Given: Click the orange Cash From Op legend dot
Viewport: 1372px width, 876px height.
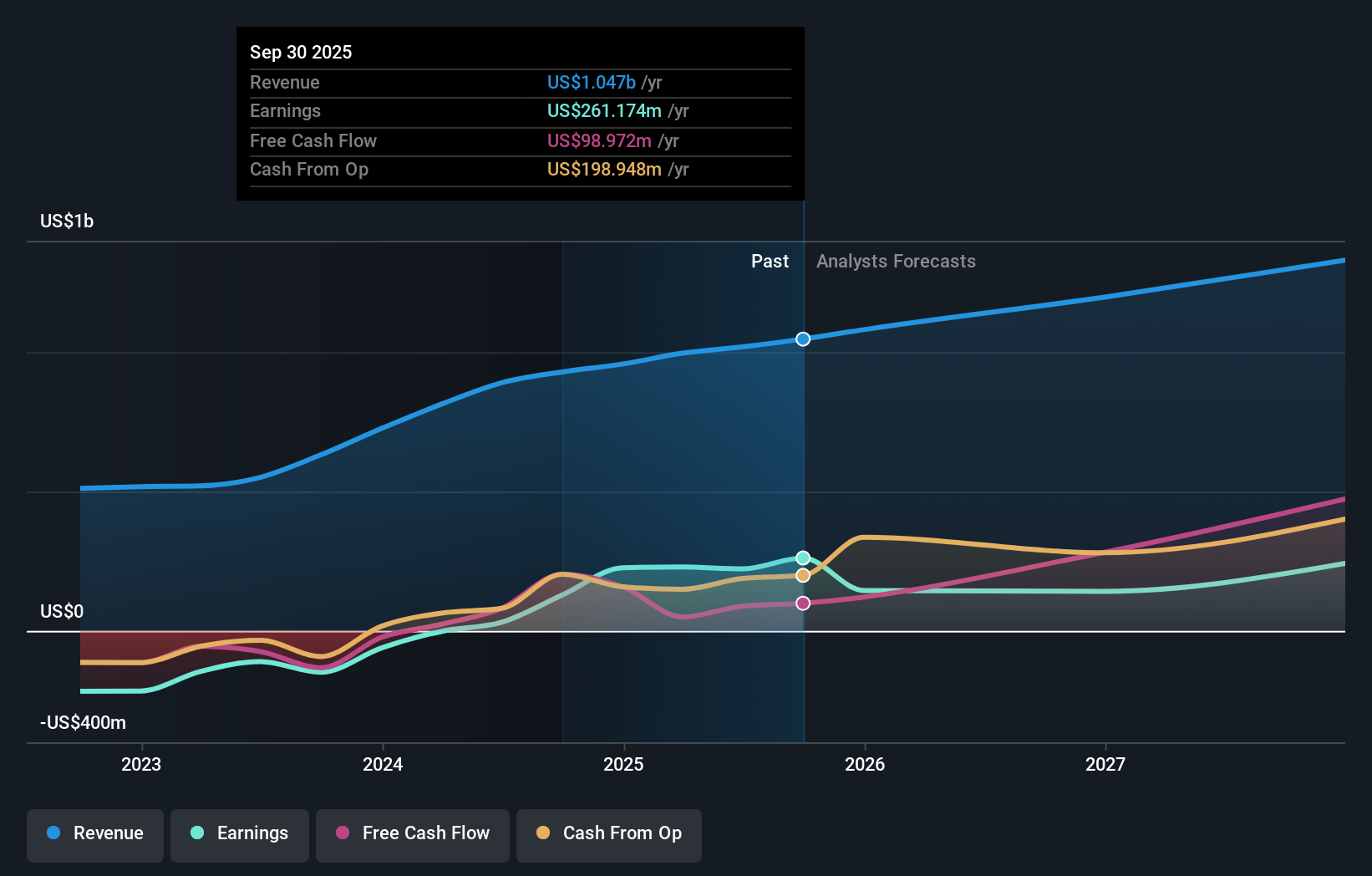Looking at the screenshot, I should point(544,833).
